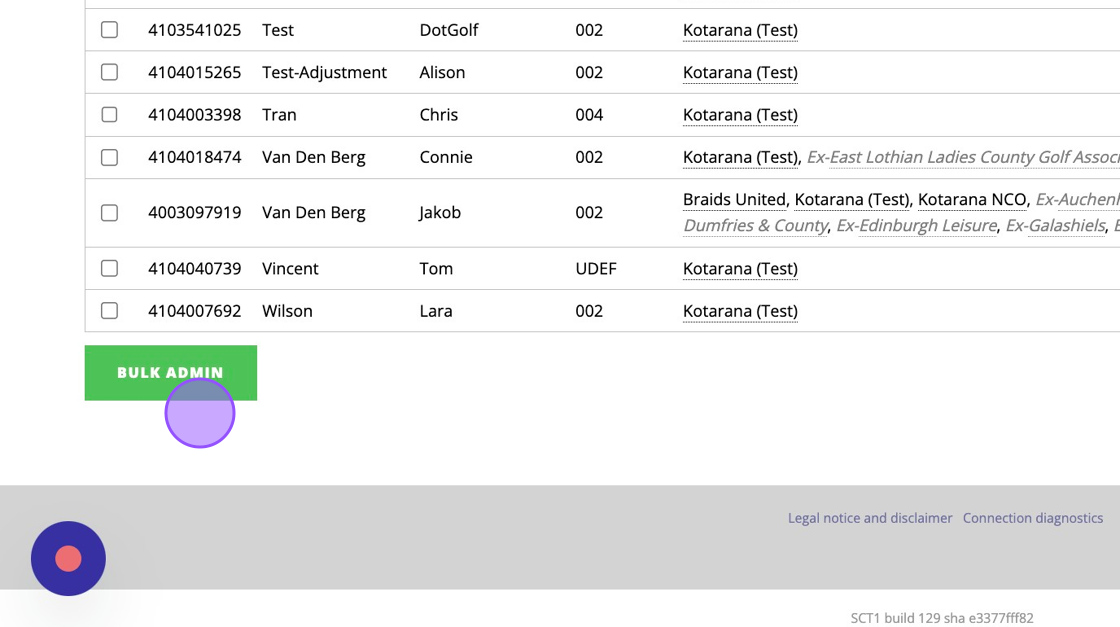Click Ex-East Lothian Ladies County Golf link

tap(963, 157)
